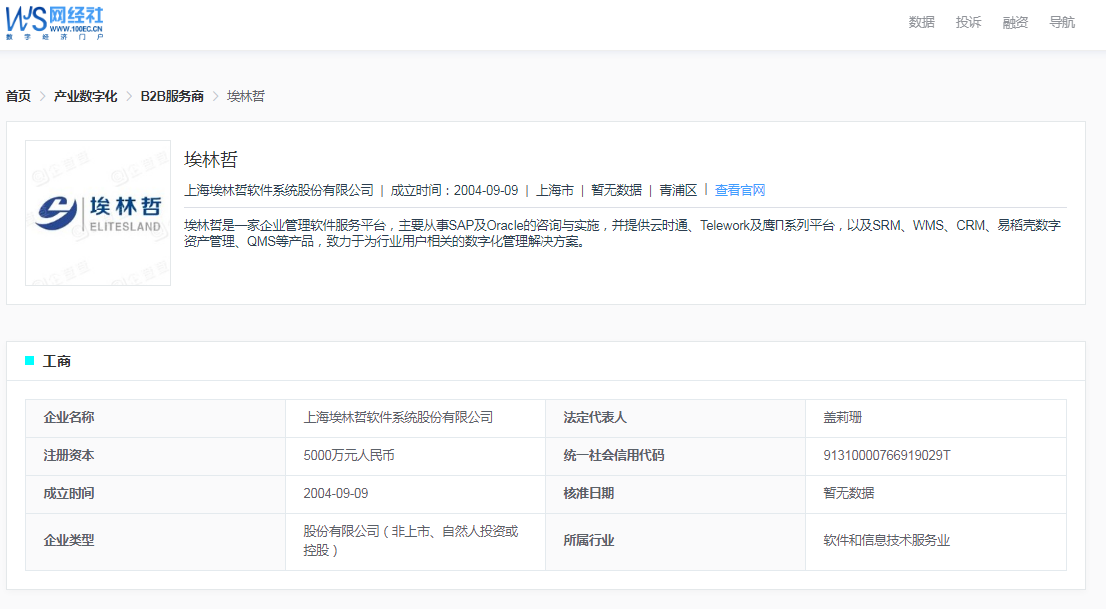The height and width of the screenshot is (609, 1106).
Task: Click the 企业名称 label cell
Action: coord(155,418)
